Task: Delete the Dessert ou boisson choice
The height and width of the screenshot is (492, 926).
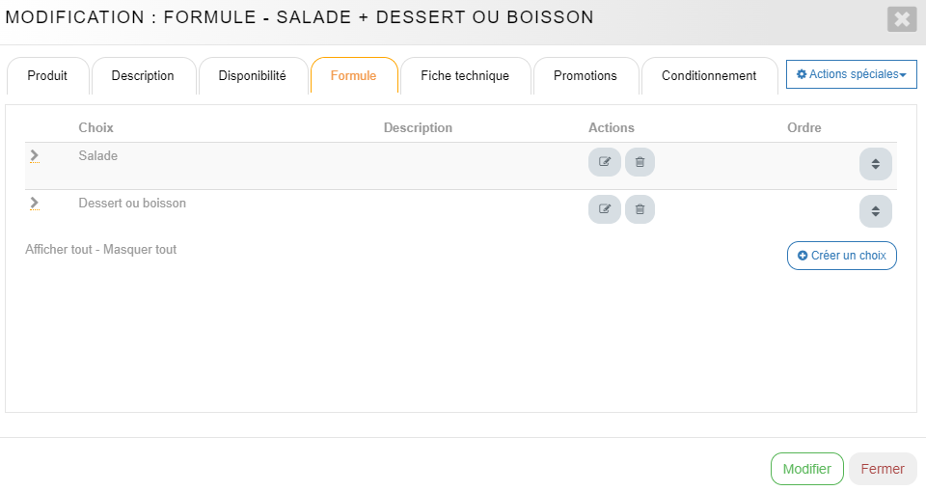Action: click(x=640, y=209)
